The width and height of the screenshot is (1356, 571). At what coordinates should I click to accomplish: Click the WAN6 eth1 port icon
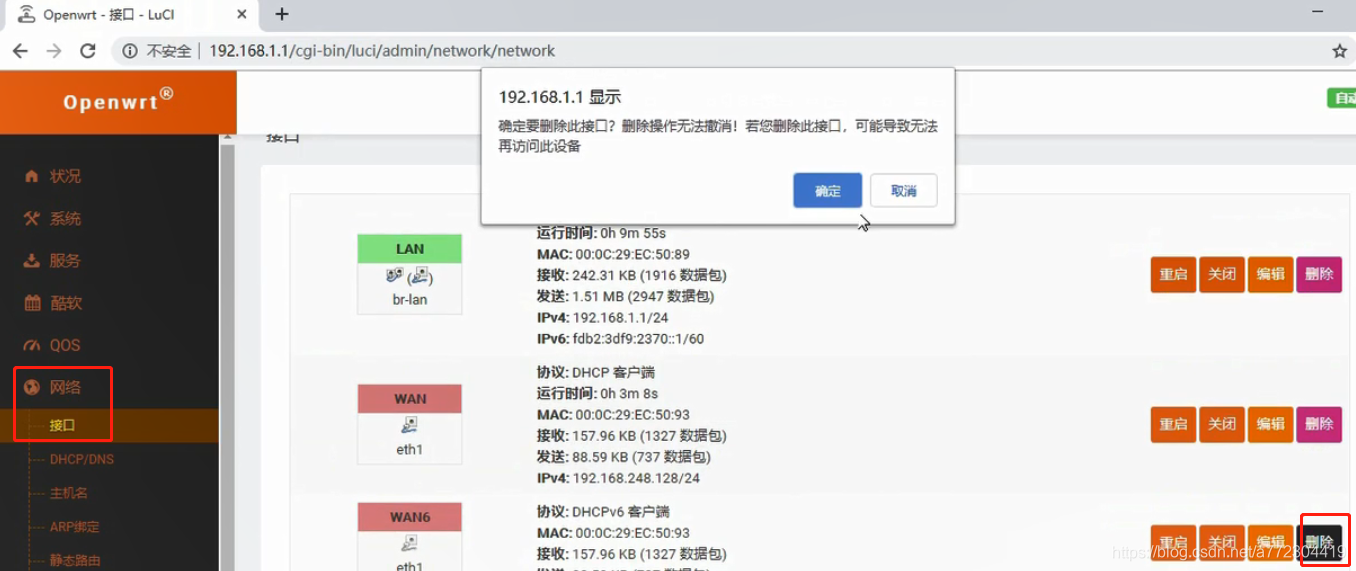pos(409,544)
